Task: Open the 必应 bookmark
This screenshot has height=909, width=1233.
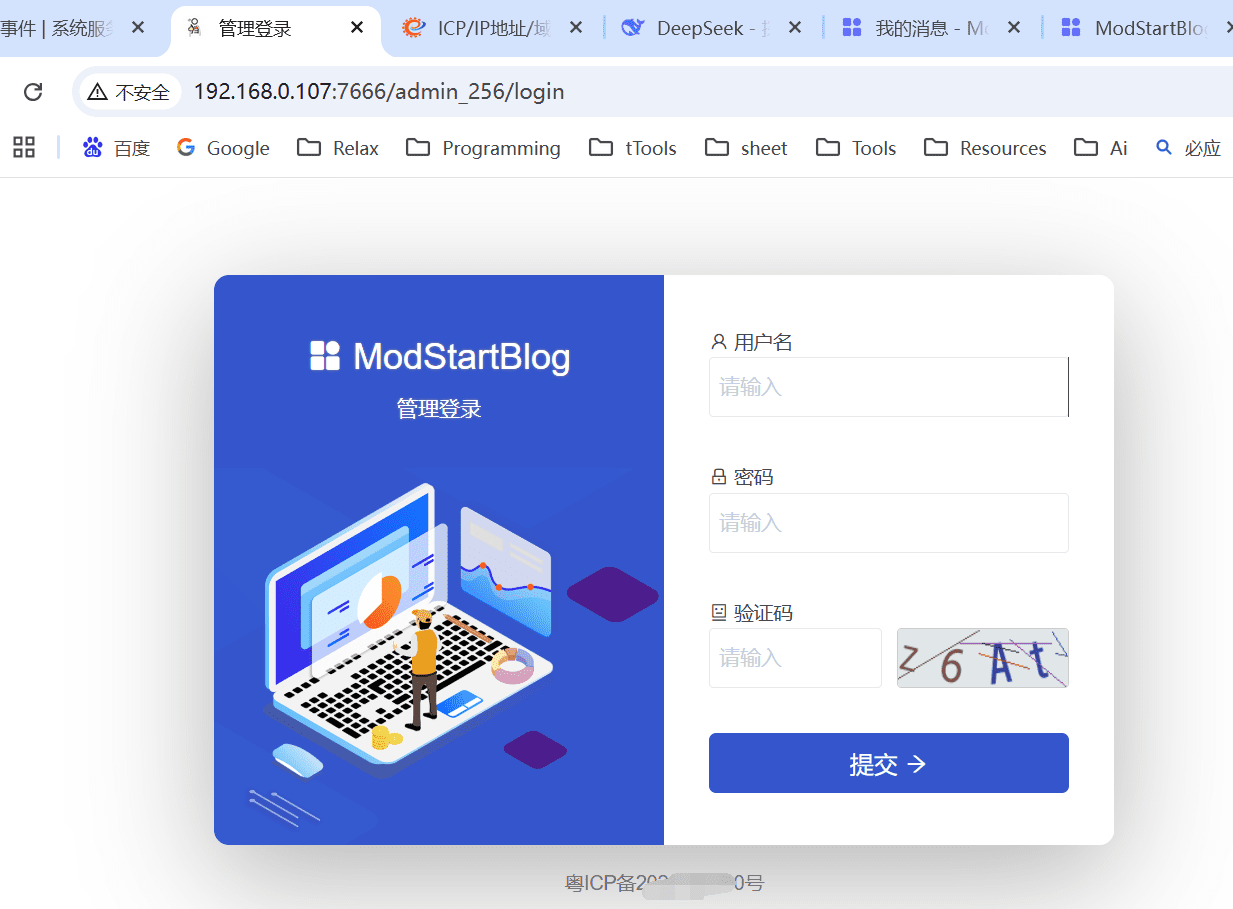Action: [1189, 148]
